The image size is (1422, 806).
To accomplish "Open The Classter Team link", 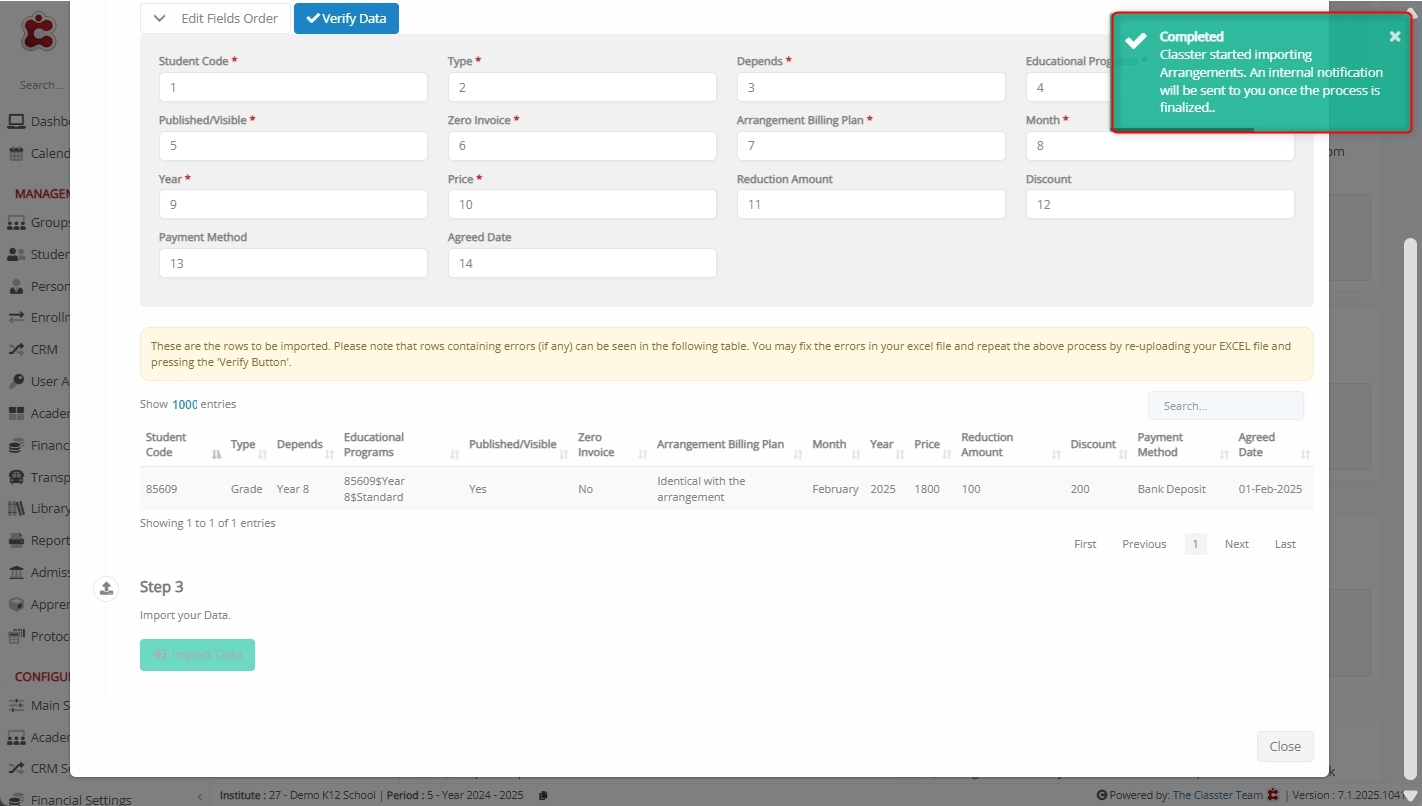I will coord(1217,796).
